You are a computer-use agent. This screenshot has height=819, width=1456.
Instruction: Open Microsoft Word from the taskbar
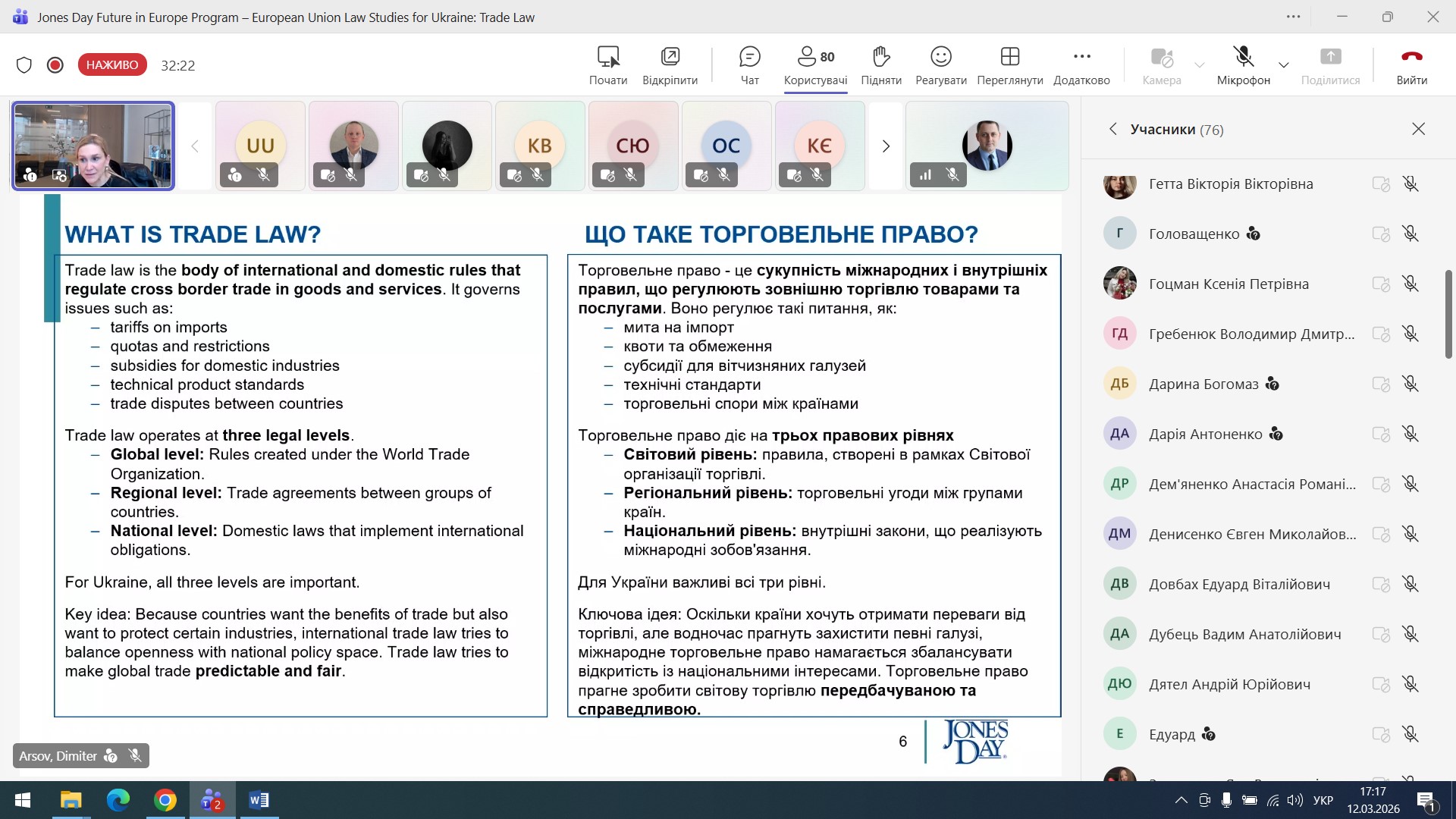click(259, 800)
